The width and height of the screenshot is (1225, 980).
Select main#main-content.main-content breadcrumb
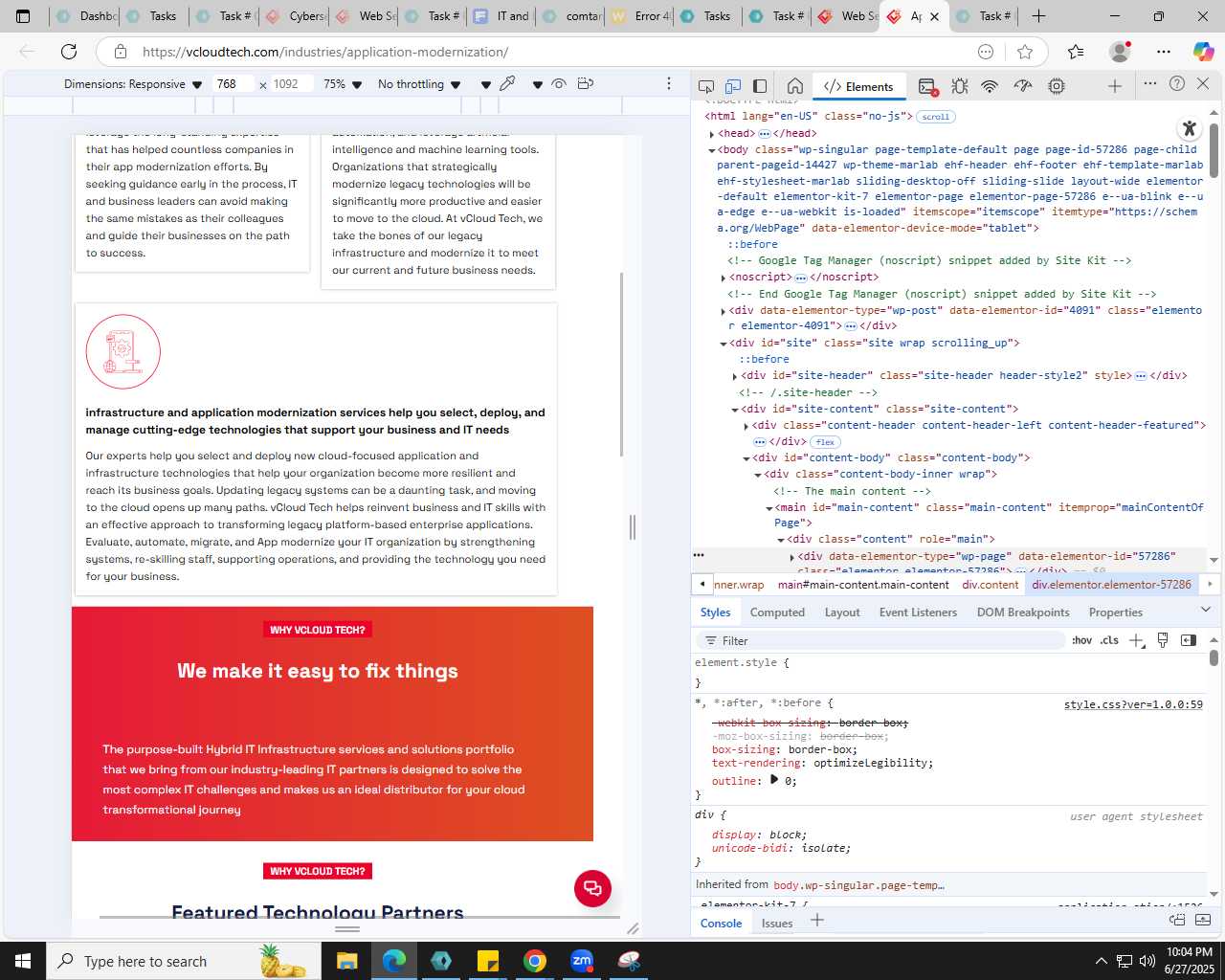tap(863, 585)
